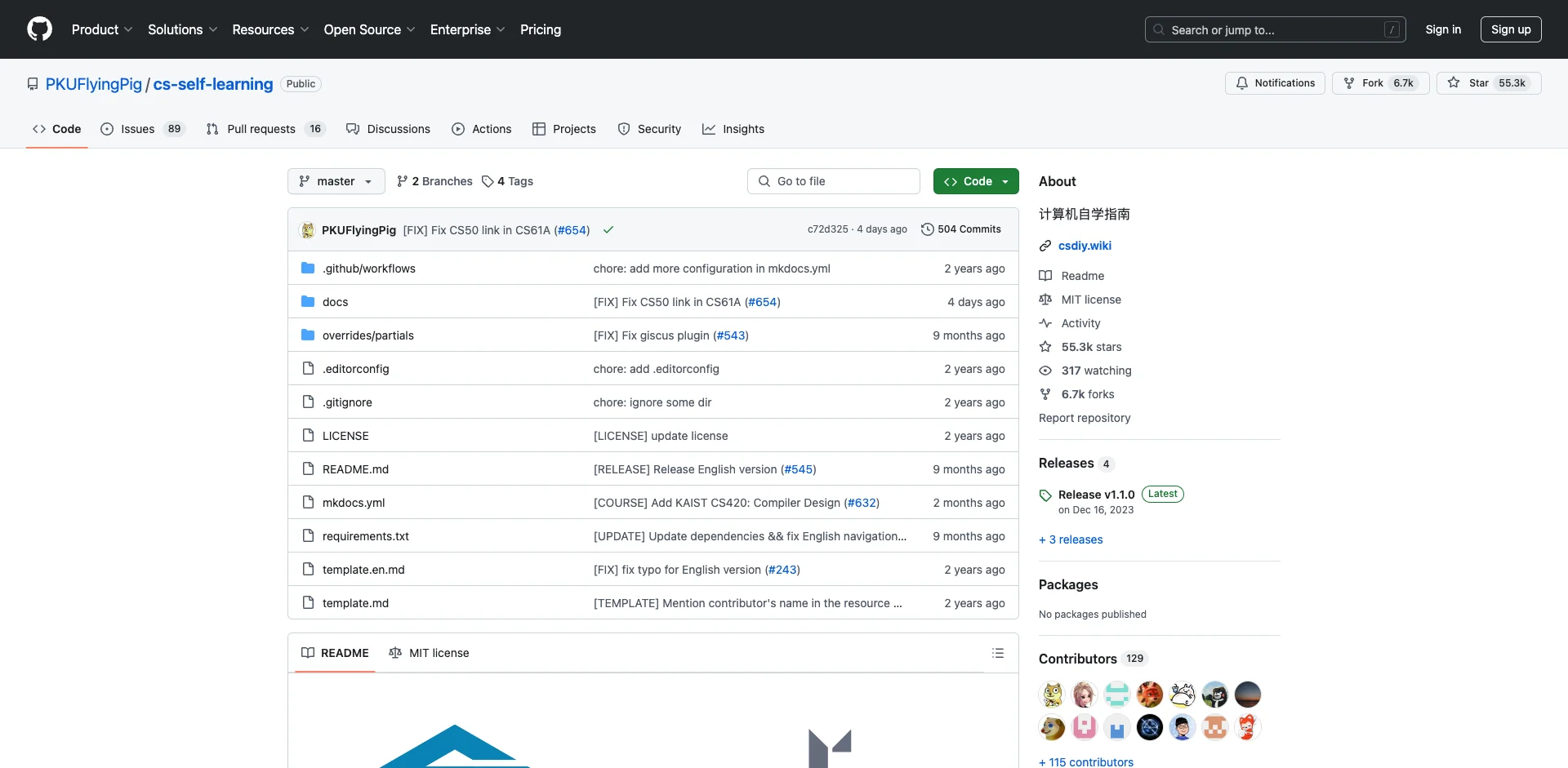The width and height of the screenshot is (1568, 768).
Task: Click PKUFlyingPig avatar in commit header
Action: [x=308, y=230]
